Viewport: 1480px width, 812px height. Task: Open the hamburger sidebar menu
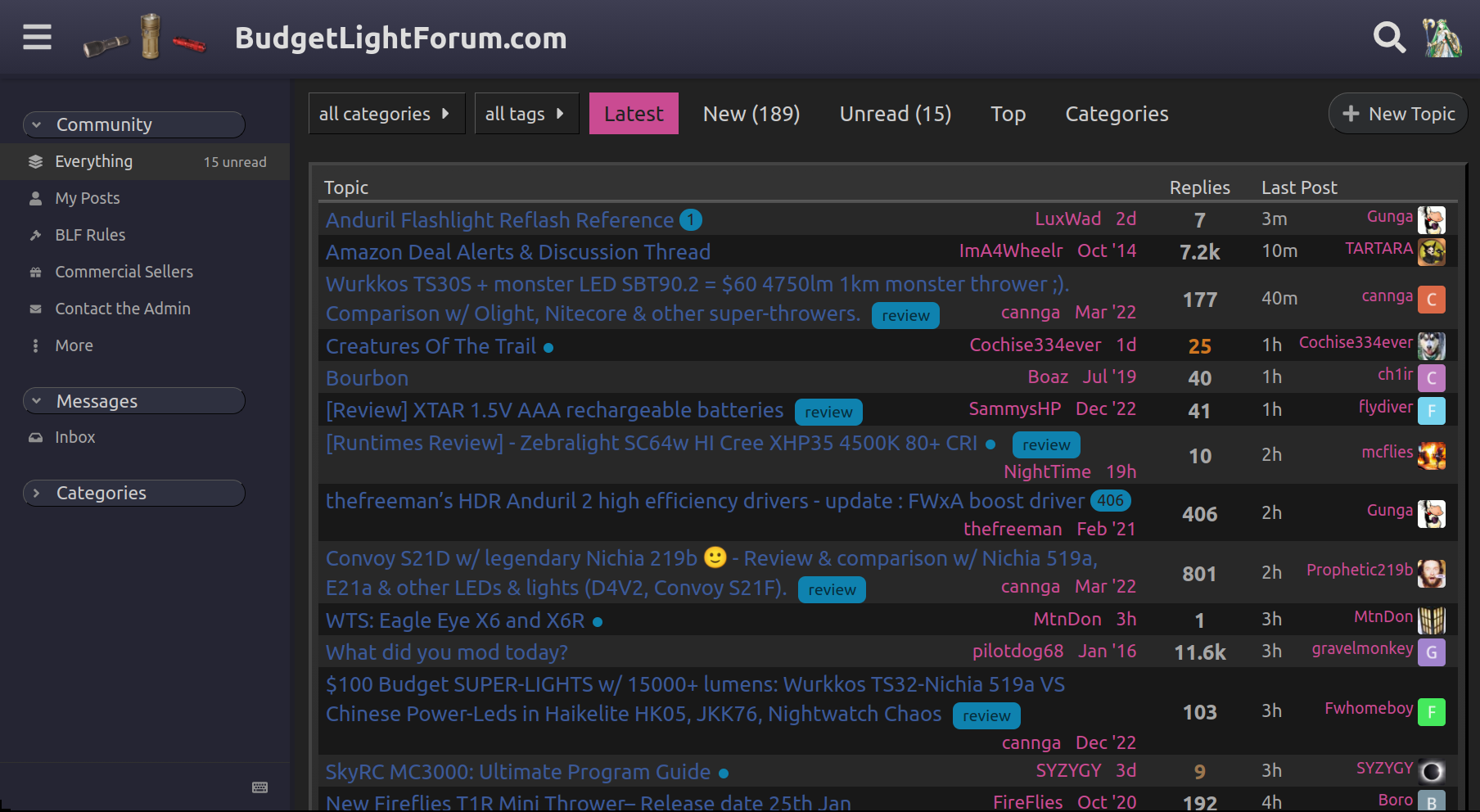point(37,37)
